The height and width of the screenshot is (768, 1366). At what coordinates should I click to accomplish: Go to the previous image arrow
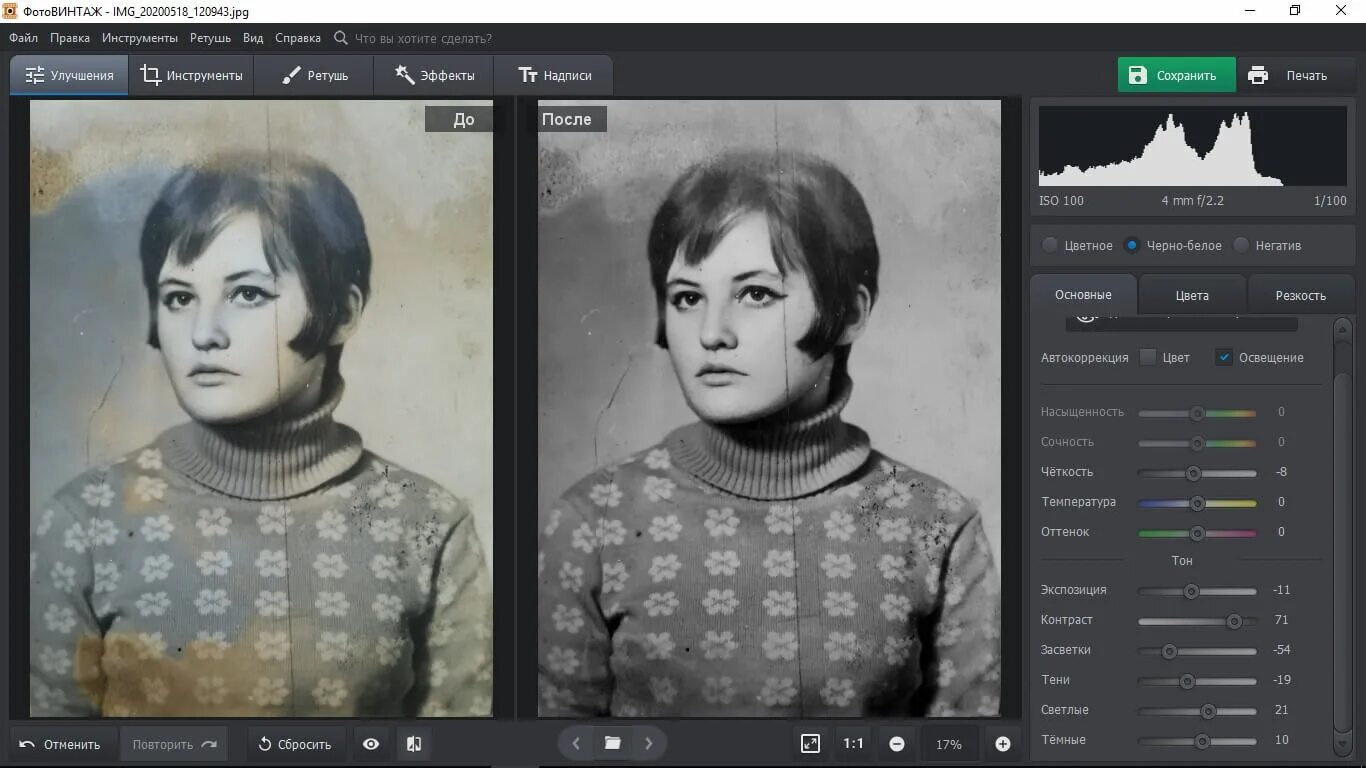click(576, 743)
